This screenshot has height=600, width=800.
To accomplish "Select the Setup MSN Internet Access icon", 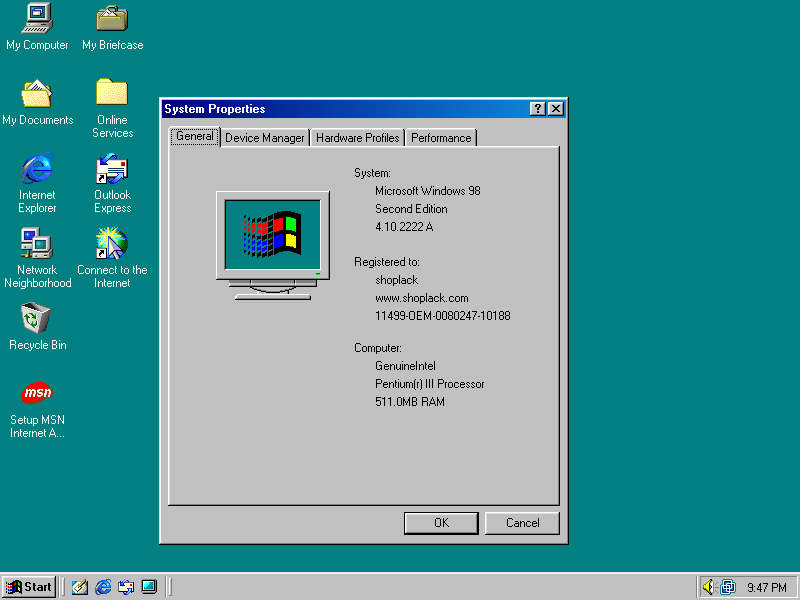I will click(x=37, y=410).
